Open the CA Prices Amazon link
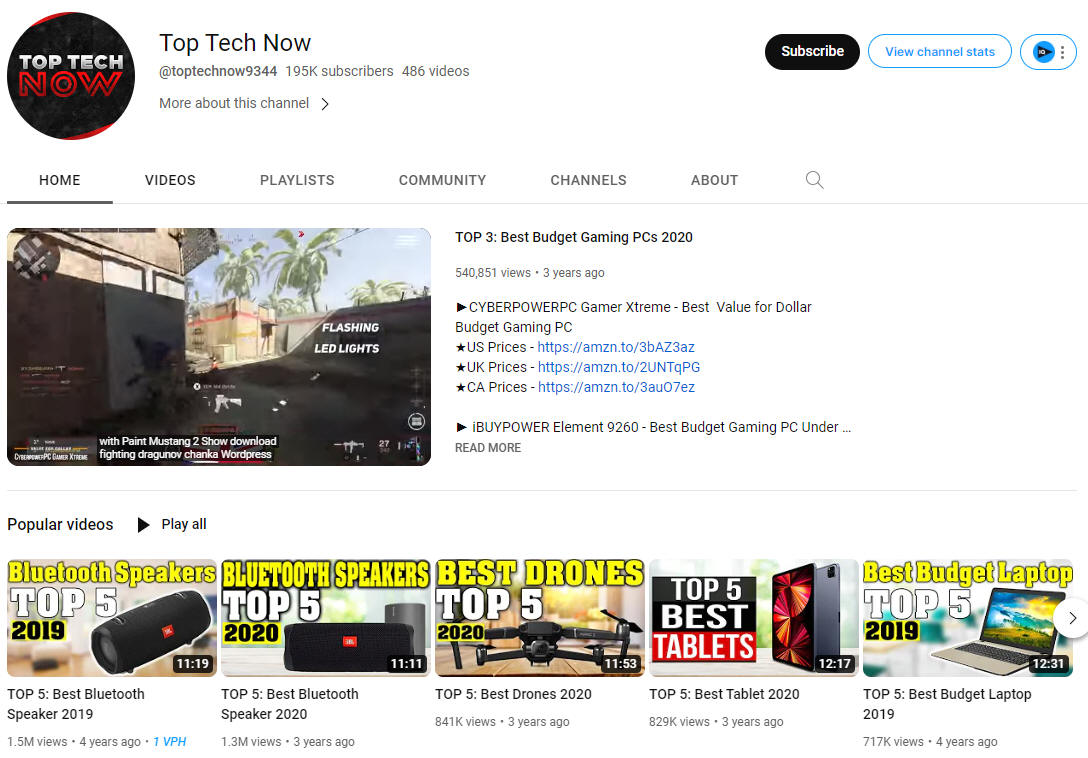This screenshot has width=1088, height=758. (616, 387)
